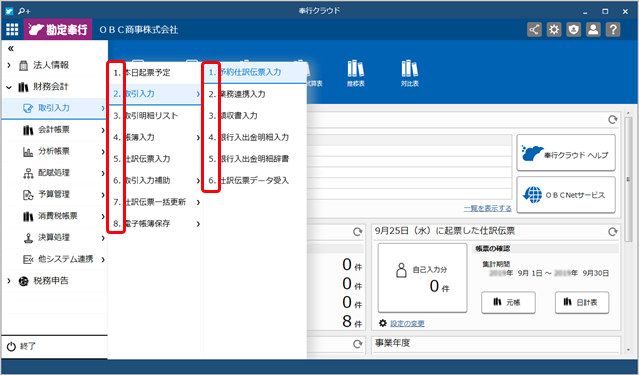
Task: Select 2. 業務連携入力 submenu item
Action: click(x=255, y=94)
